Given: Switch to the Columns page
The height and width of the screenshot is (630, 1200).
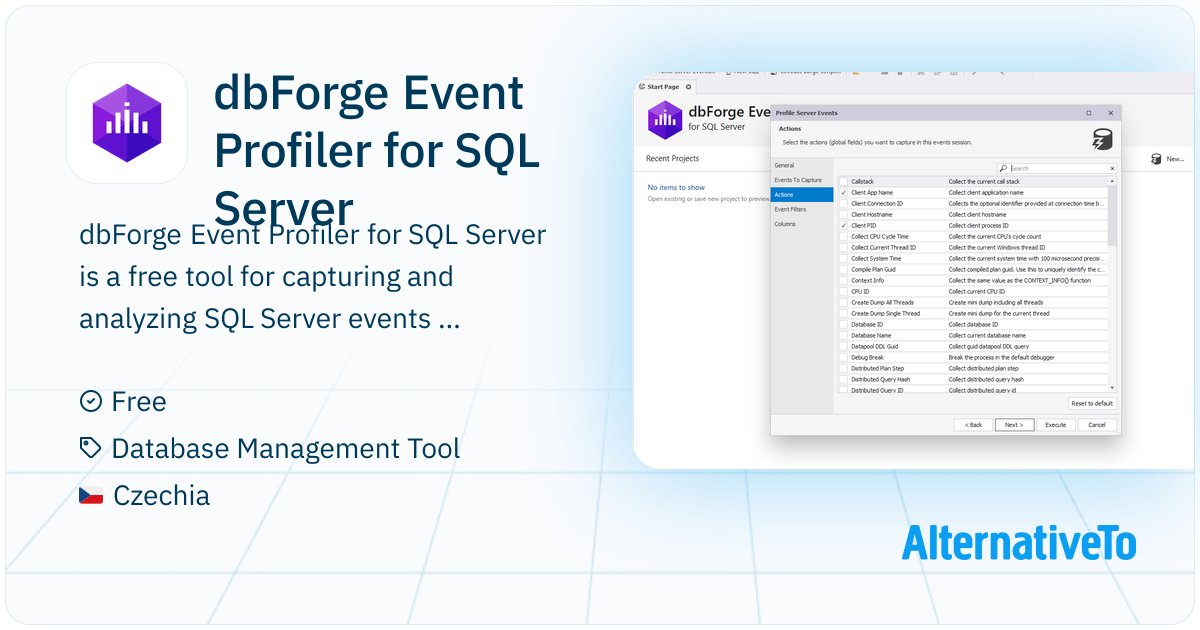Looking at the screenshot, I should click(801, 224).
